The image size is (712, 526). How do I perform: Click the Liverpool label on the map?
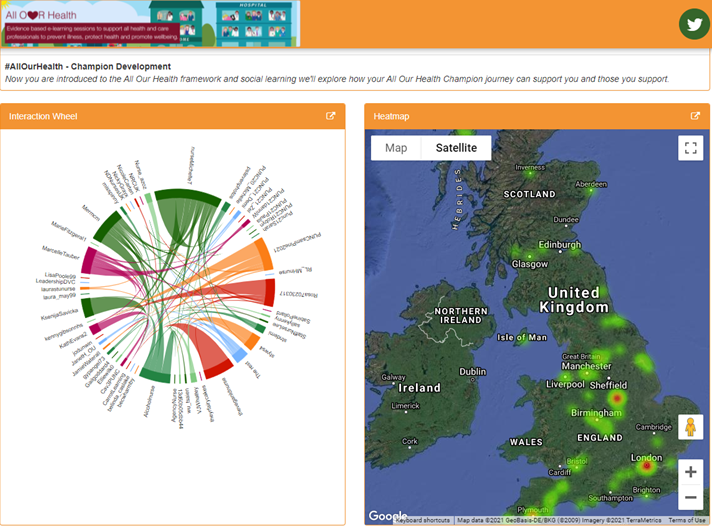[x=565, y=384]
